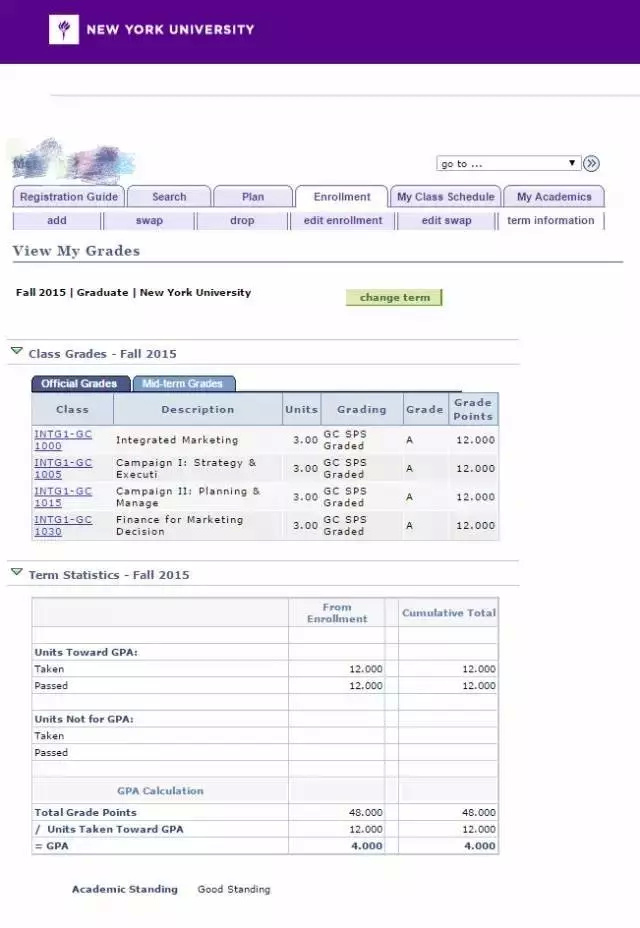Click the change term button
Image resolution: width=640 pixels, height=928 pixels.
[x=394, y=297]
